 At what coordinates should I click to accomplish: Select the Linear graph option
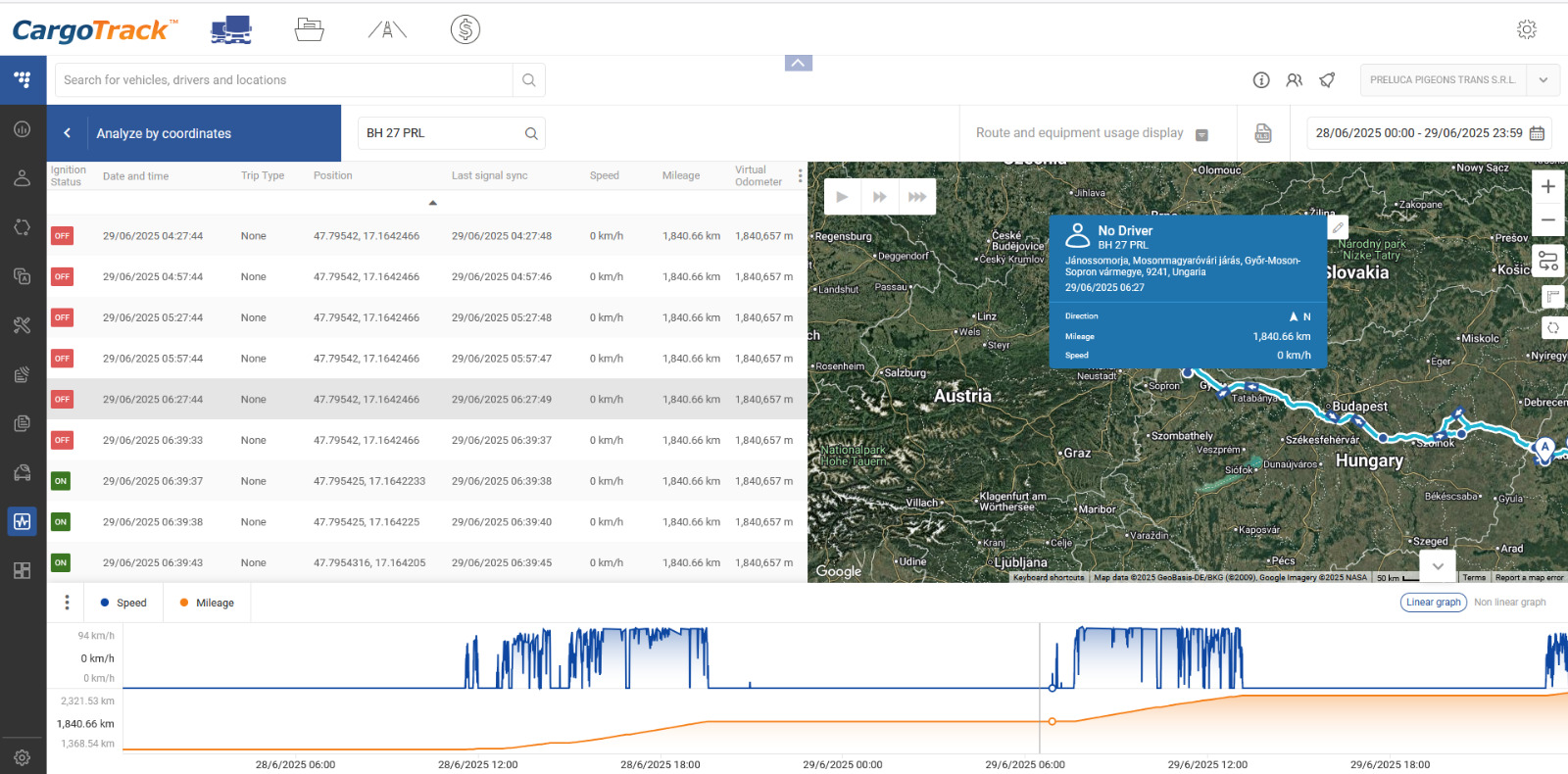click(1433, 603)
